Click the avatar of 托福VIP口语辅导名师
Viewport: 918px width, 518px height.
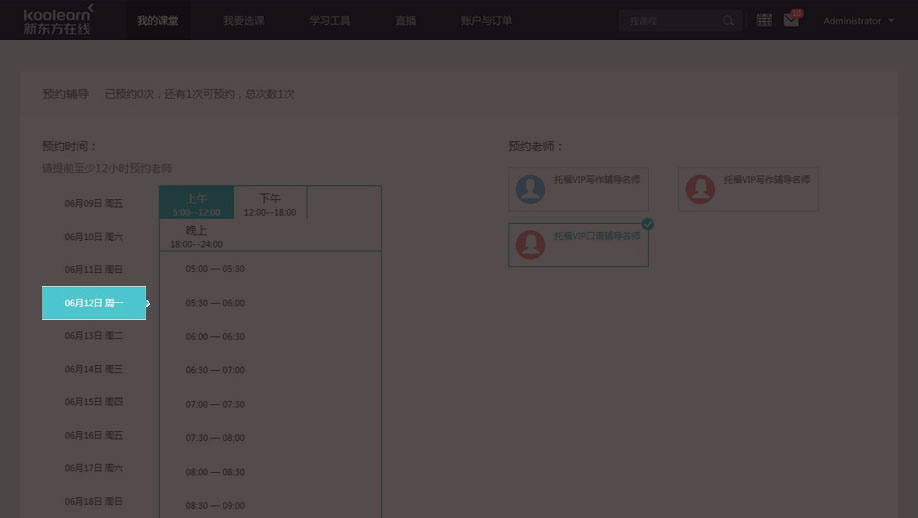point(530,244)
